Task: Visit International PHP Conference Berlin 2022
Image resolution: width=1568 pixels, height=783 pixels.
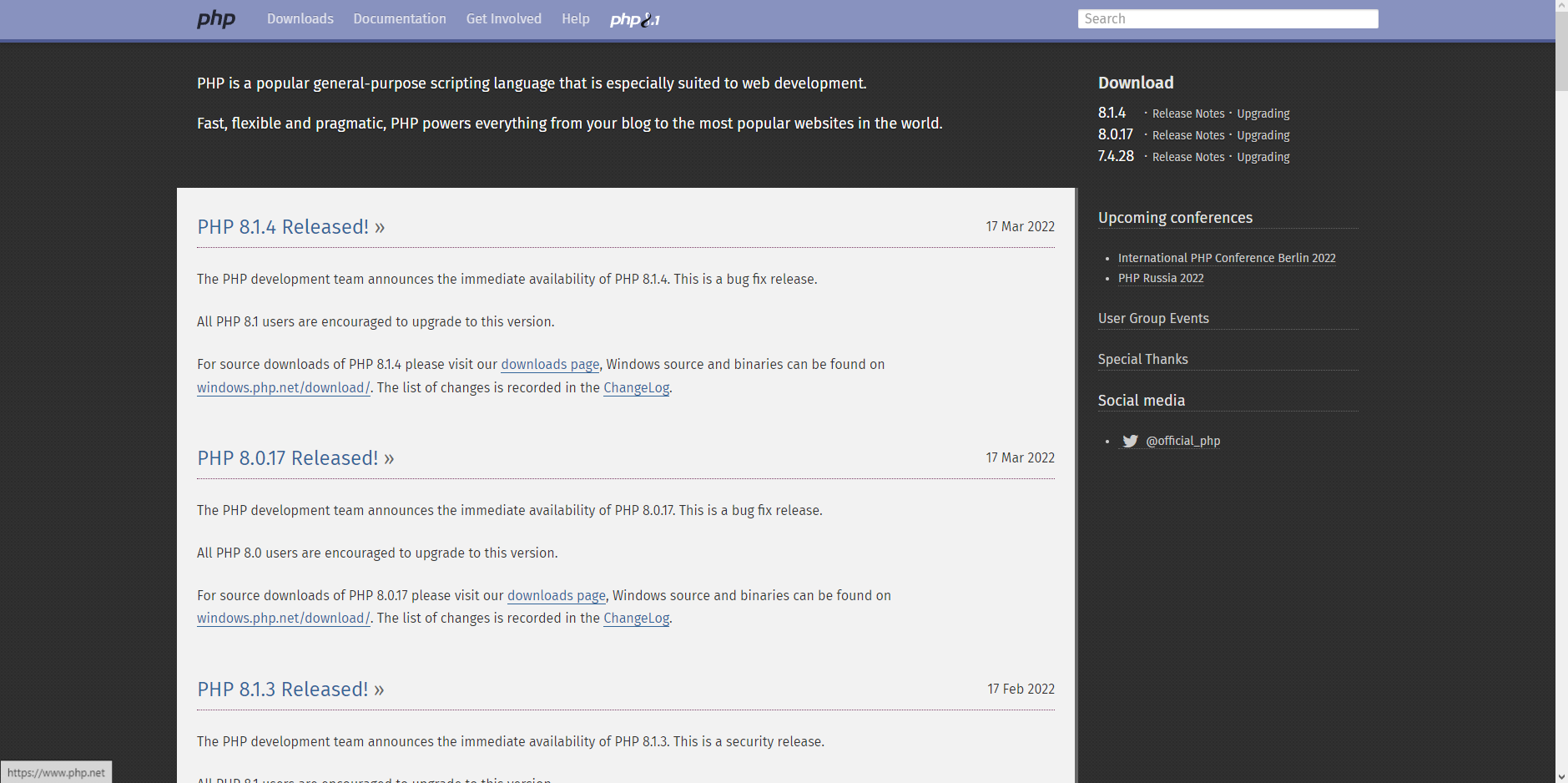Action: [x=1226, y=258]
